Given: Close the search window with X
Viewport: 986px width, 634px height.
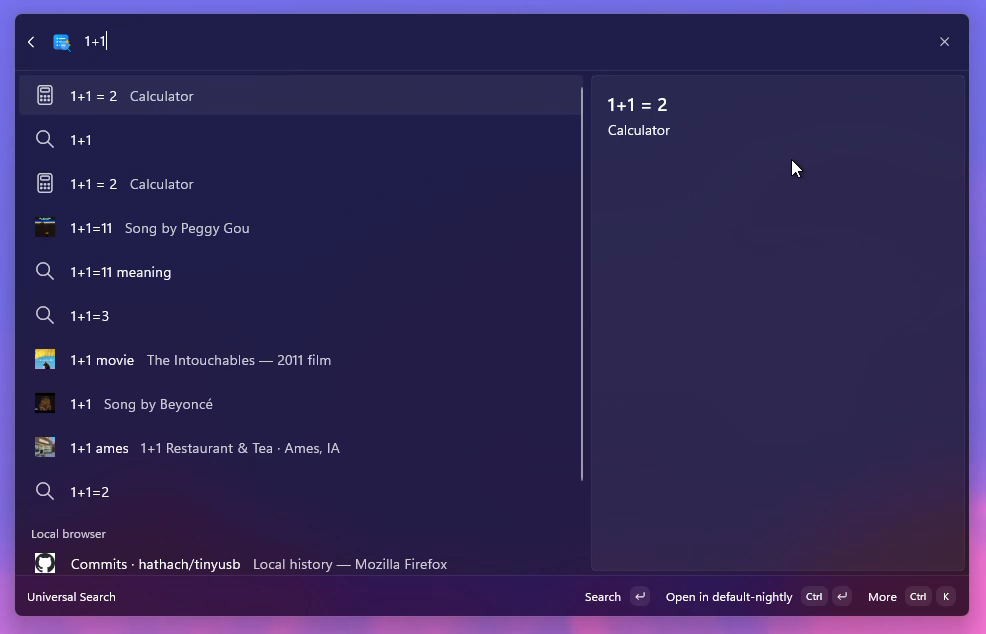Looking at the screenshot, I should click(944, 42).
